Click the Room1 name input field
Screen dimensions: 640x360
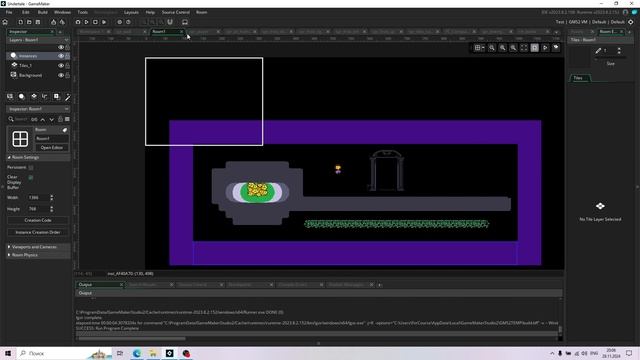51,138
